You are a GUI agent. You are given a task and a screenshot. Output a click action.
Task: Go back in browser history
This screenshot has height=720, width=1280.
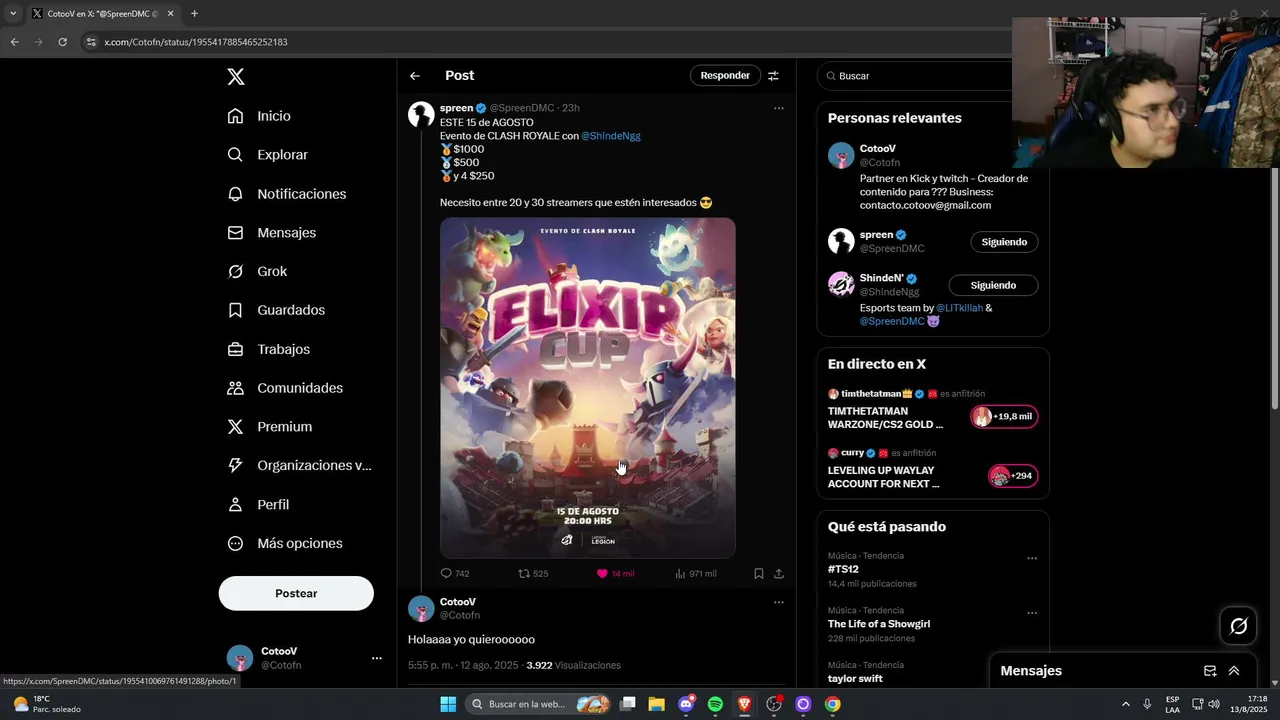[x=14, y=42]
